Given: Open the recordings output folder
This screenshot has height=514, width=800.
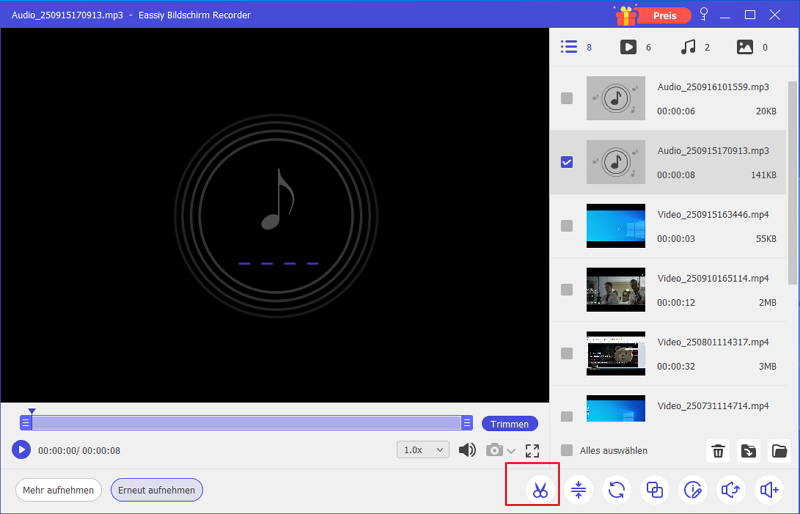Looking at the screenshot, I should [779, 451].
